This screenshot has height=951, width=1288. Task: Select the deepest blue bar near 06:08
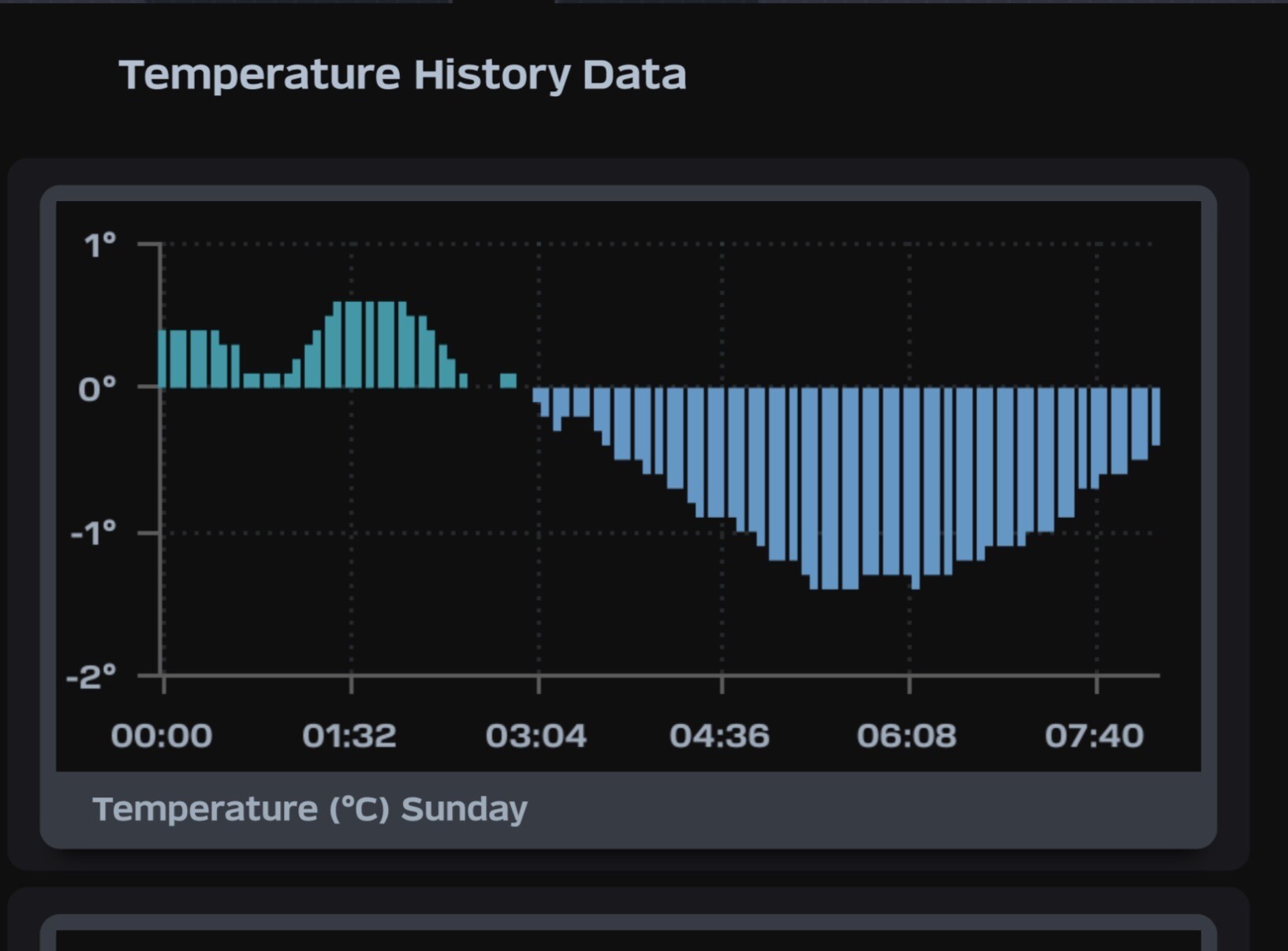(915, 489)
